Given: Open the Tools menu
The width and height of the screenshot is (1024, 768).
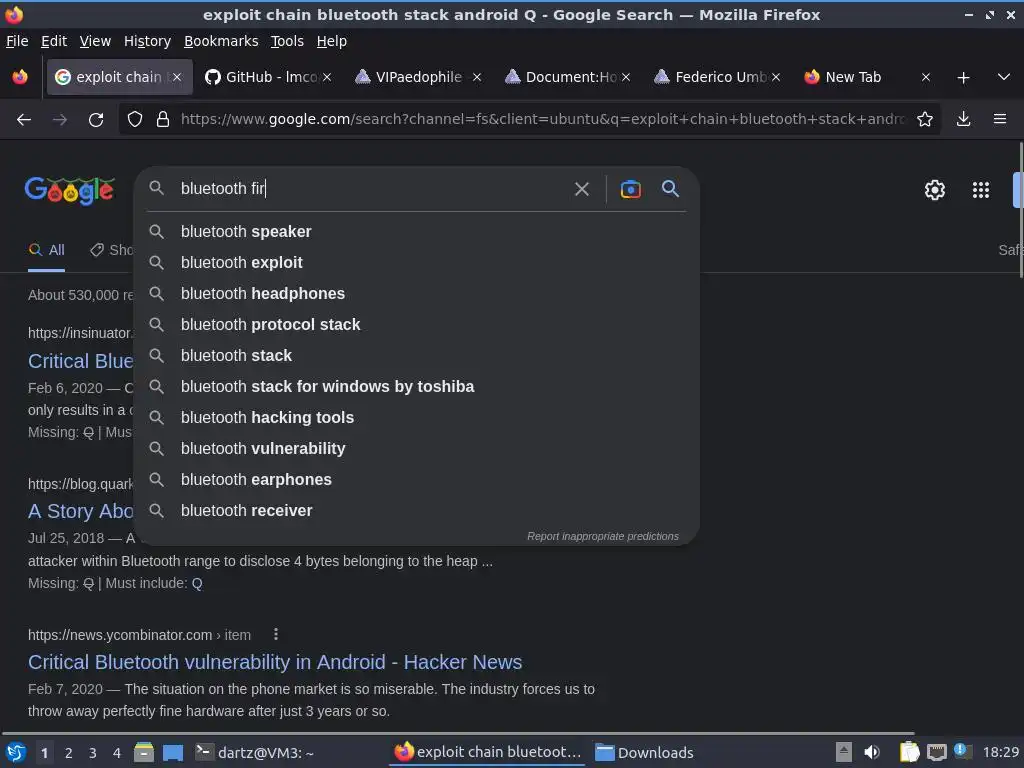Looking at the screenshot, I should pos(287,41).
